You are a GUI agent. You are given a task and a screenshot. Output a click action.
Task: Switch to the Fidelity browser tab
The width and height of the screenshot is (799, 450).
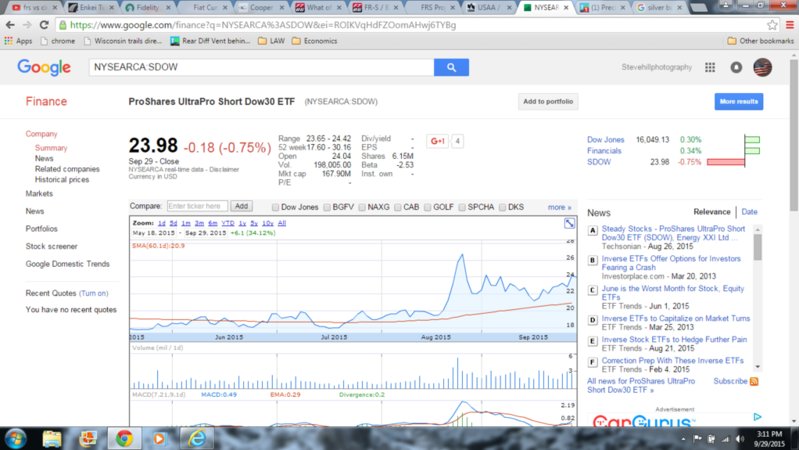[147, 7]
